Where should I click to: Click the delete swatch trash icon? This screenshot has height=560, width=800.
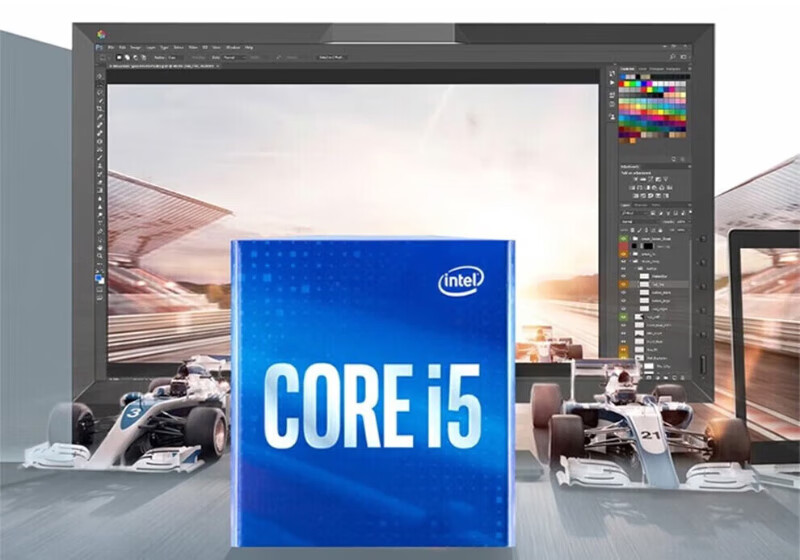tap(683, 159)
